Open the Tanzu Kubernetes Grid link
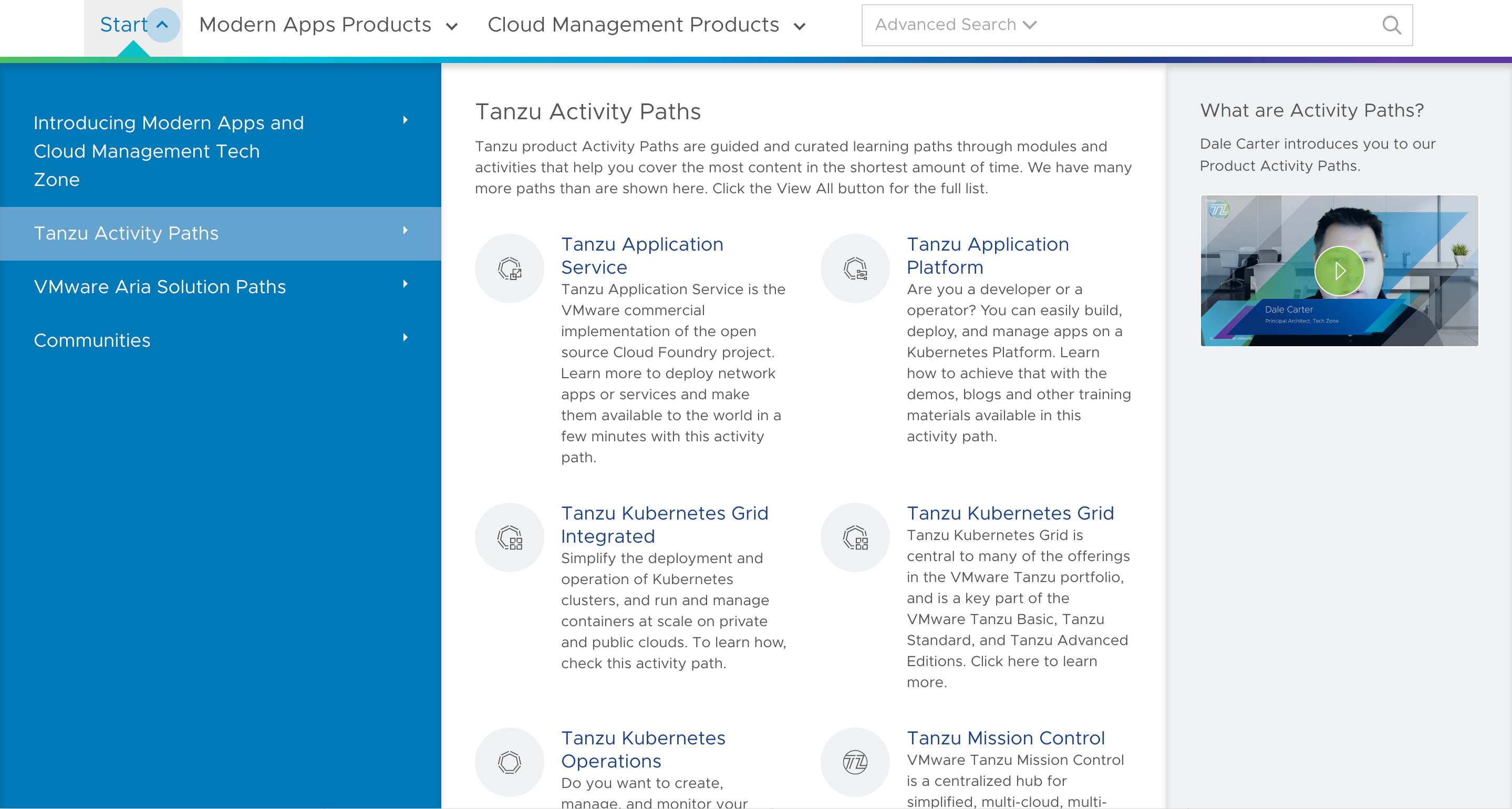 1010,513
